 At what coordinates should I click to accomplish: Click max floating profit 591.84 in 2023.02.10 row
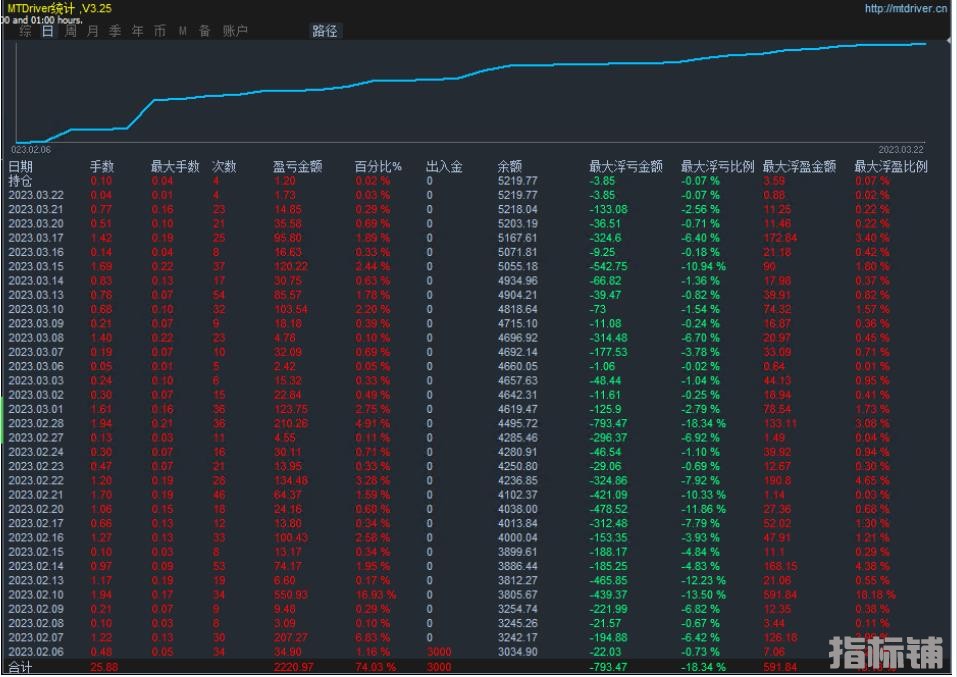[780, 595]
